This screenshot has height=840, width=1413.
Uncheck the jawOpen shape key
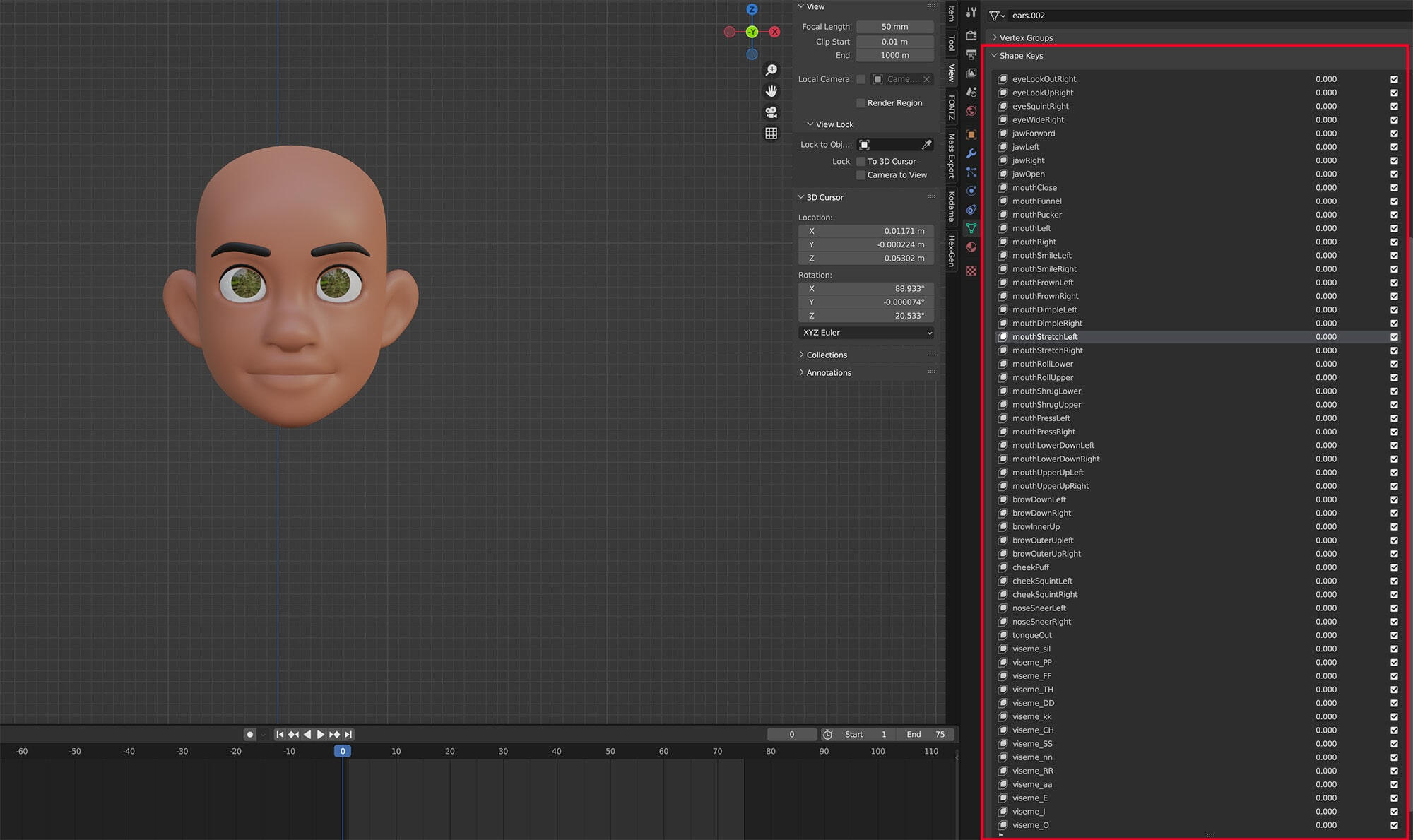(x=1394, y=174)
